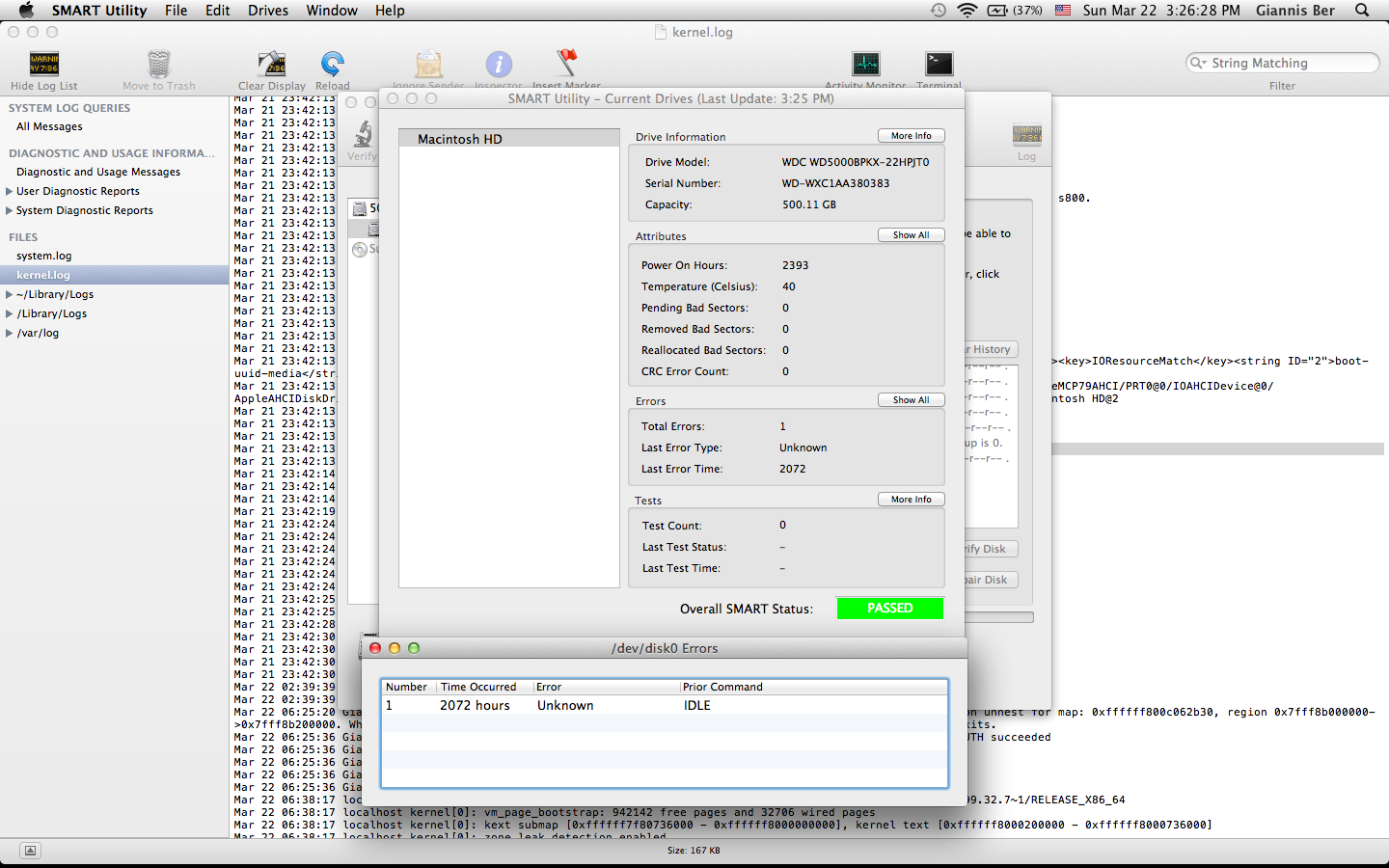Open the SMART Utility application menu
1389x868 pixels.
(99, 10)
